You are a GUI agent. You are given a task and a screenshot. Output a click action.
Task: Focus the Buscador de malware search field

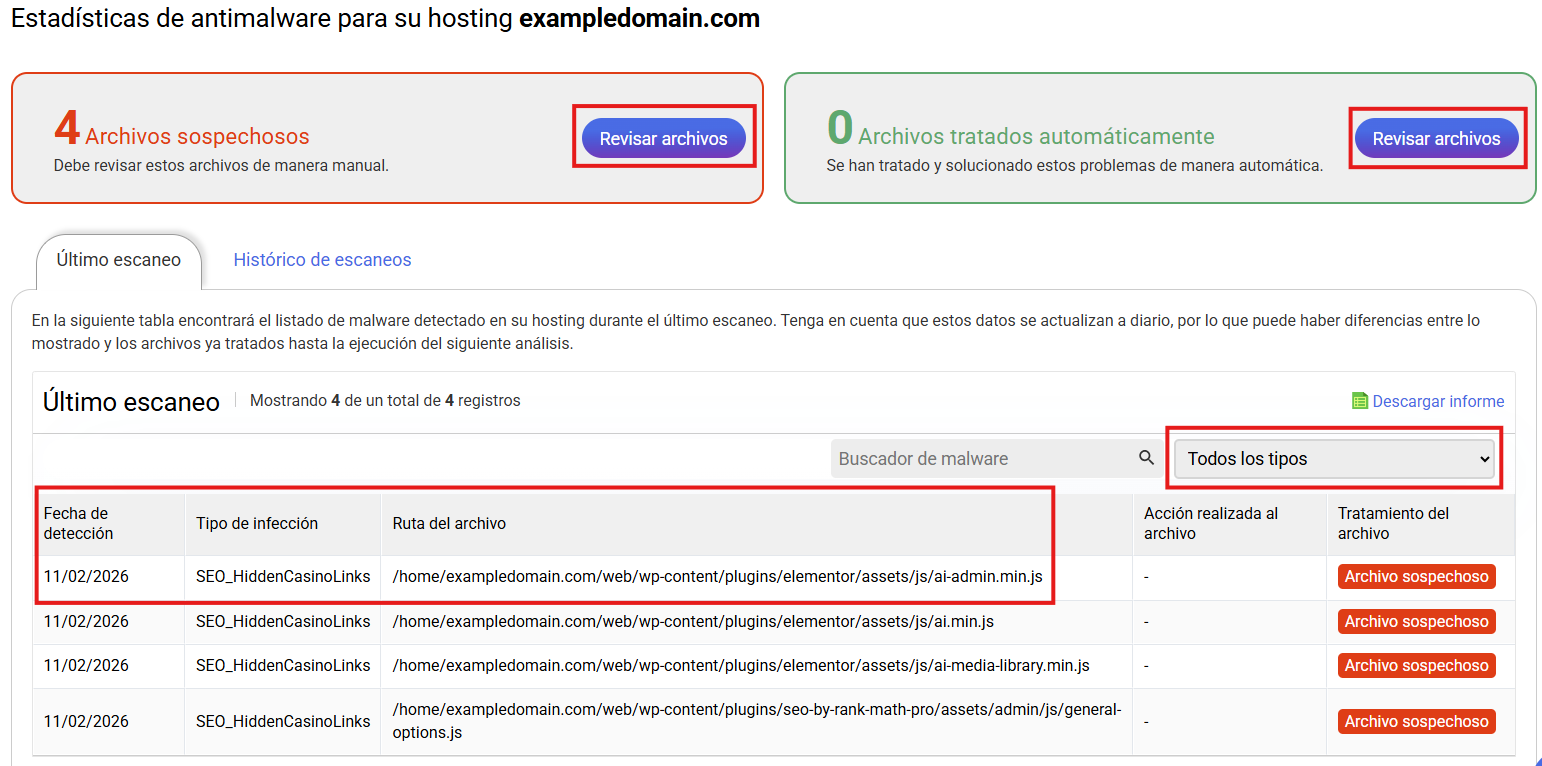pyautogui.click(x=980, y=459)
